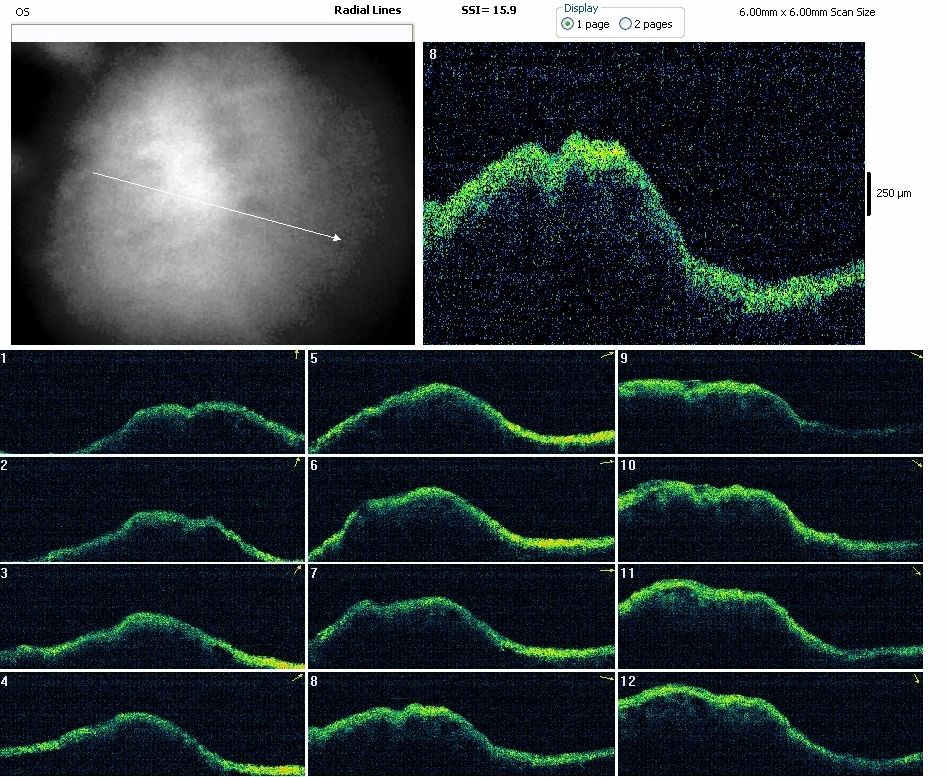The height and width of the screenshot is (777, 948).
Task: Open radial scan thumbnail 10
Action: (x=771, y=509)
